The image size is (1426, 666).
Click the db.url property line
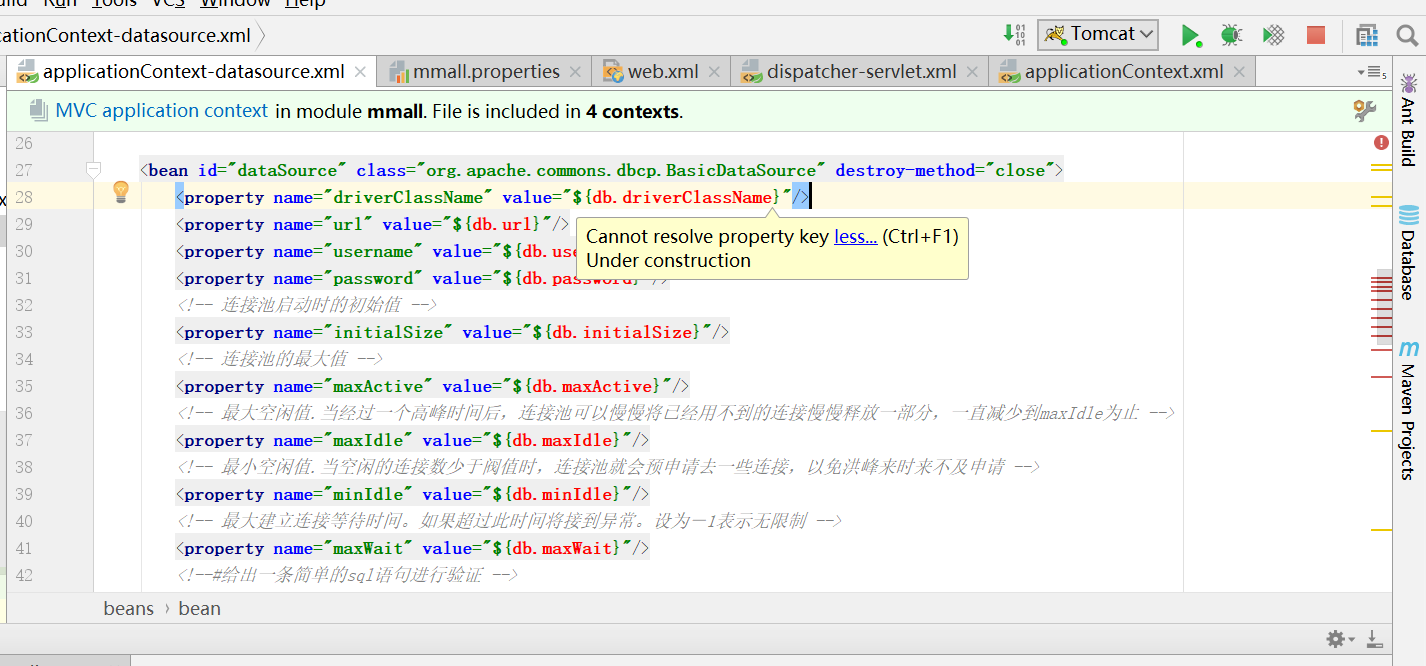pyautogui.click(x=373, y=224)
